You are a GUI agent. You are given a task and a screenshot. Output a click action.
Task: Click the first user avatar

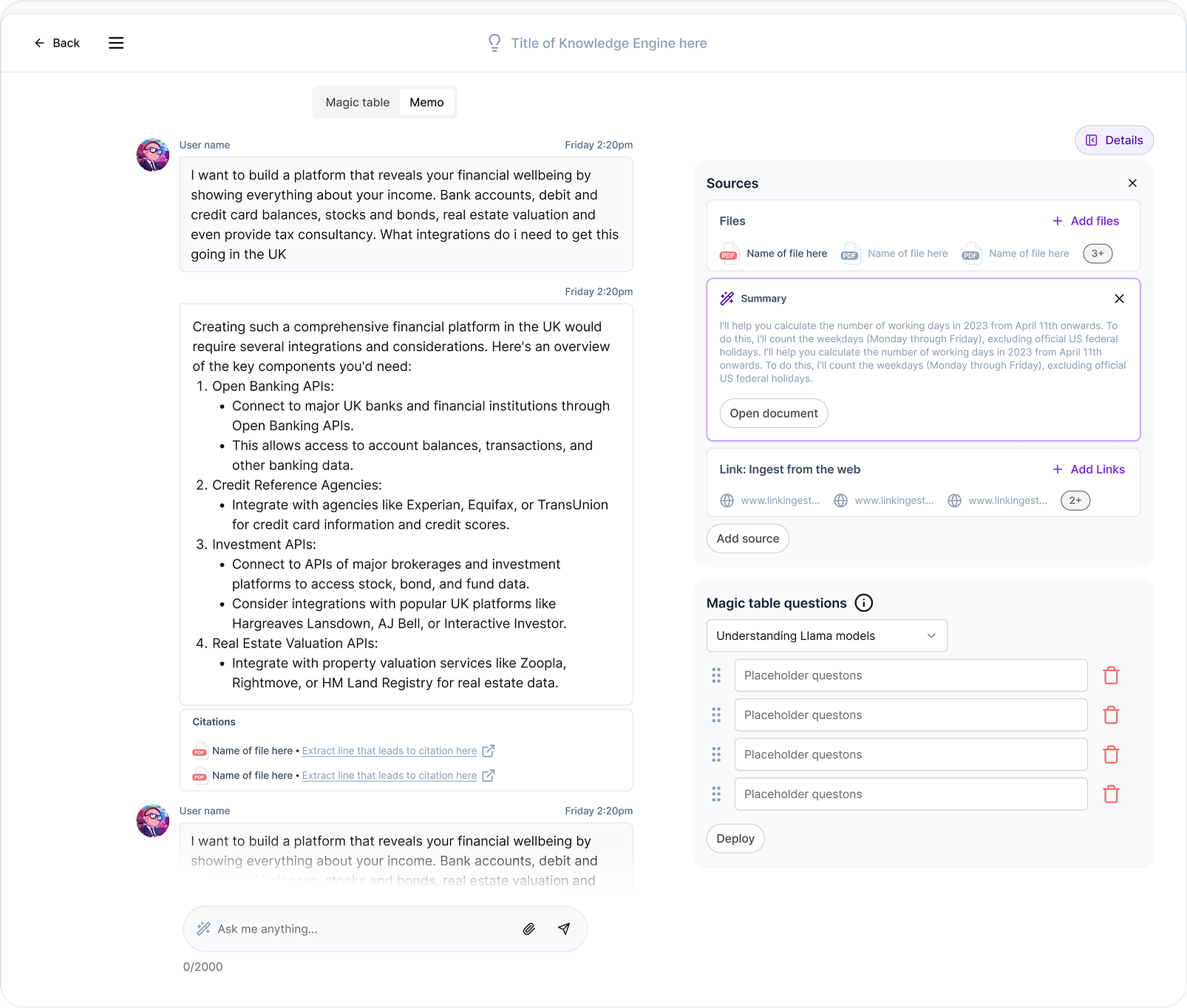153,155
